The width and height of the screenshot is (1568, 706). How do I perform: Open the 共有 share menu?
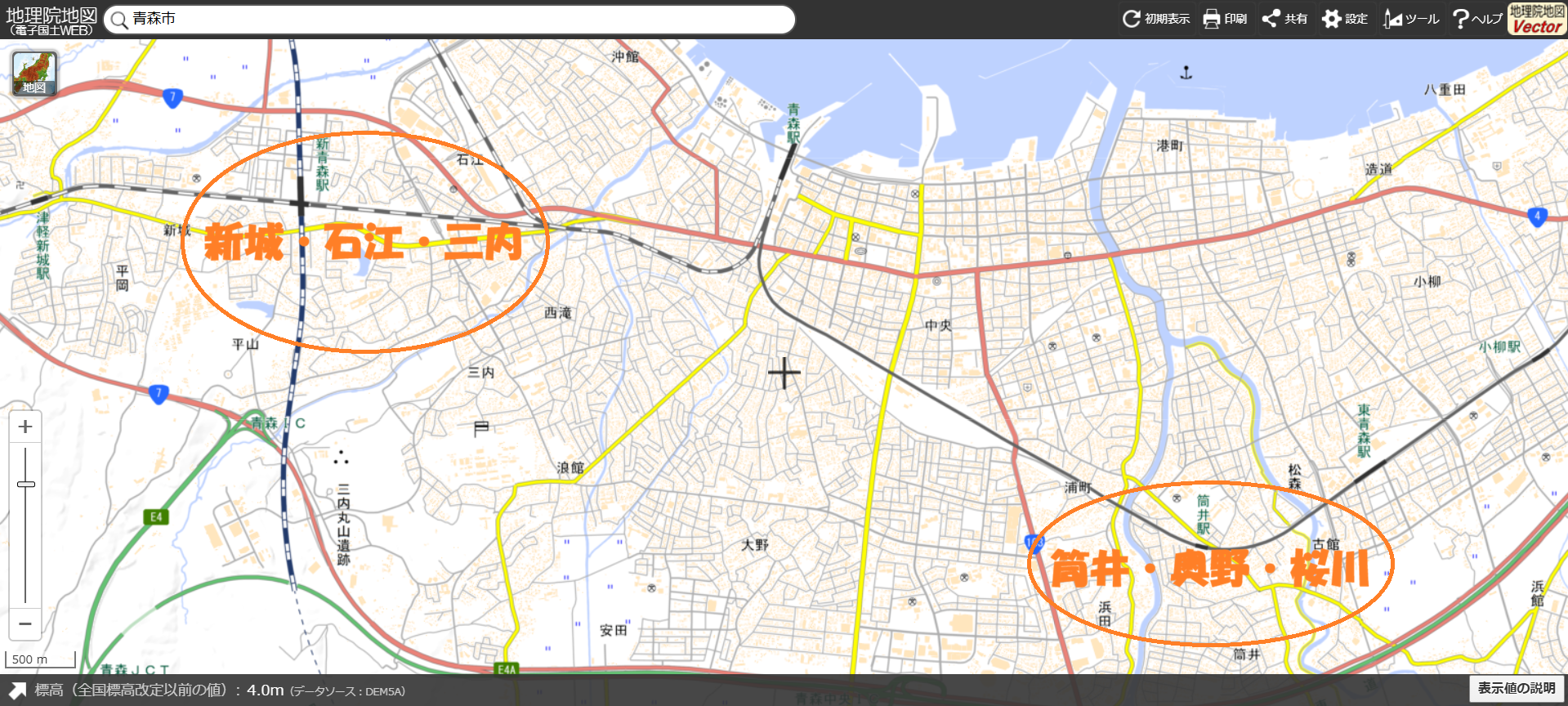click(x=1284, y=19)
